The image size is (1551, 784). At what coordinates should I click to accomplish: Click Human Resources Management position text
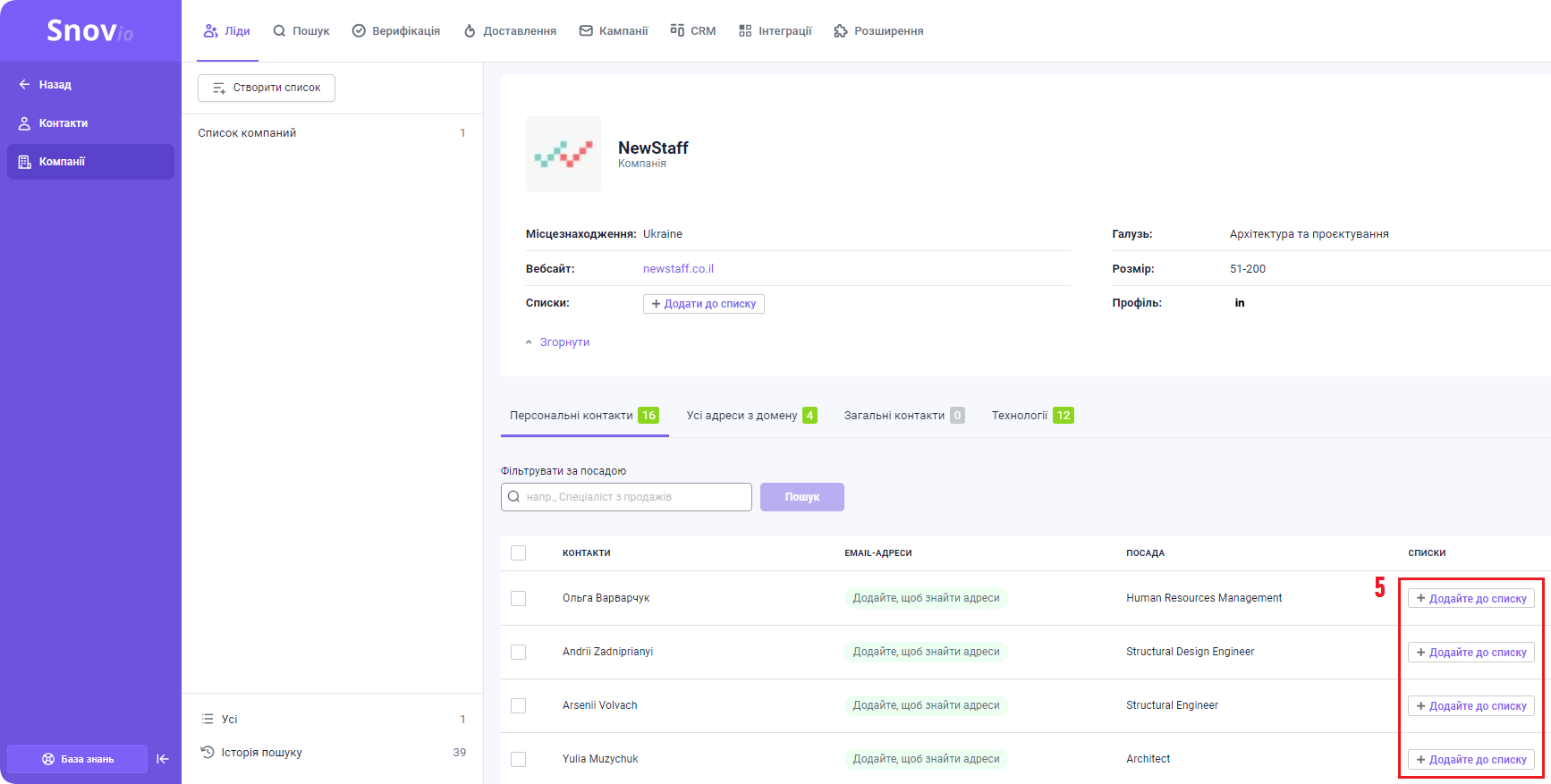[x=1204, y=598]
